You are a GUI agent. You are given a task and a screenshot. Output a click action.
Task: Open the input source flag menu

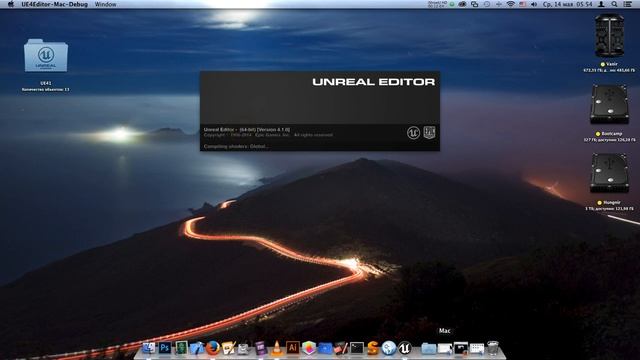coord(522,4)
